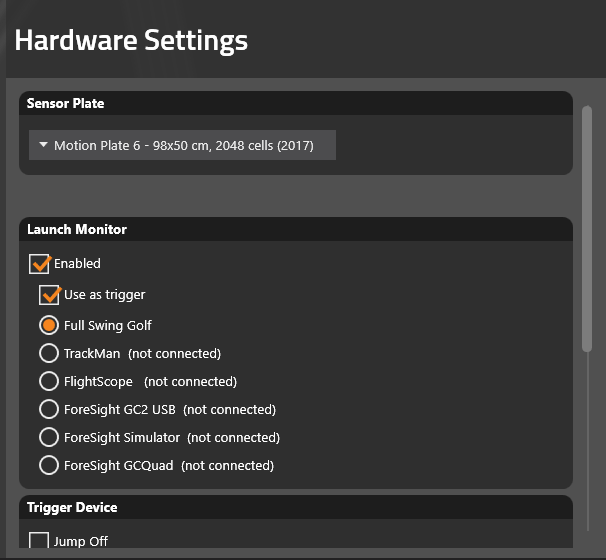Pick ForeSight GC2 USB as launch monitor
The width and height of the screenshot is (606, 560).
tap(49, 409)
